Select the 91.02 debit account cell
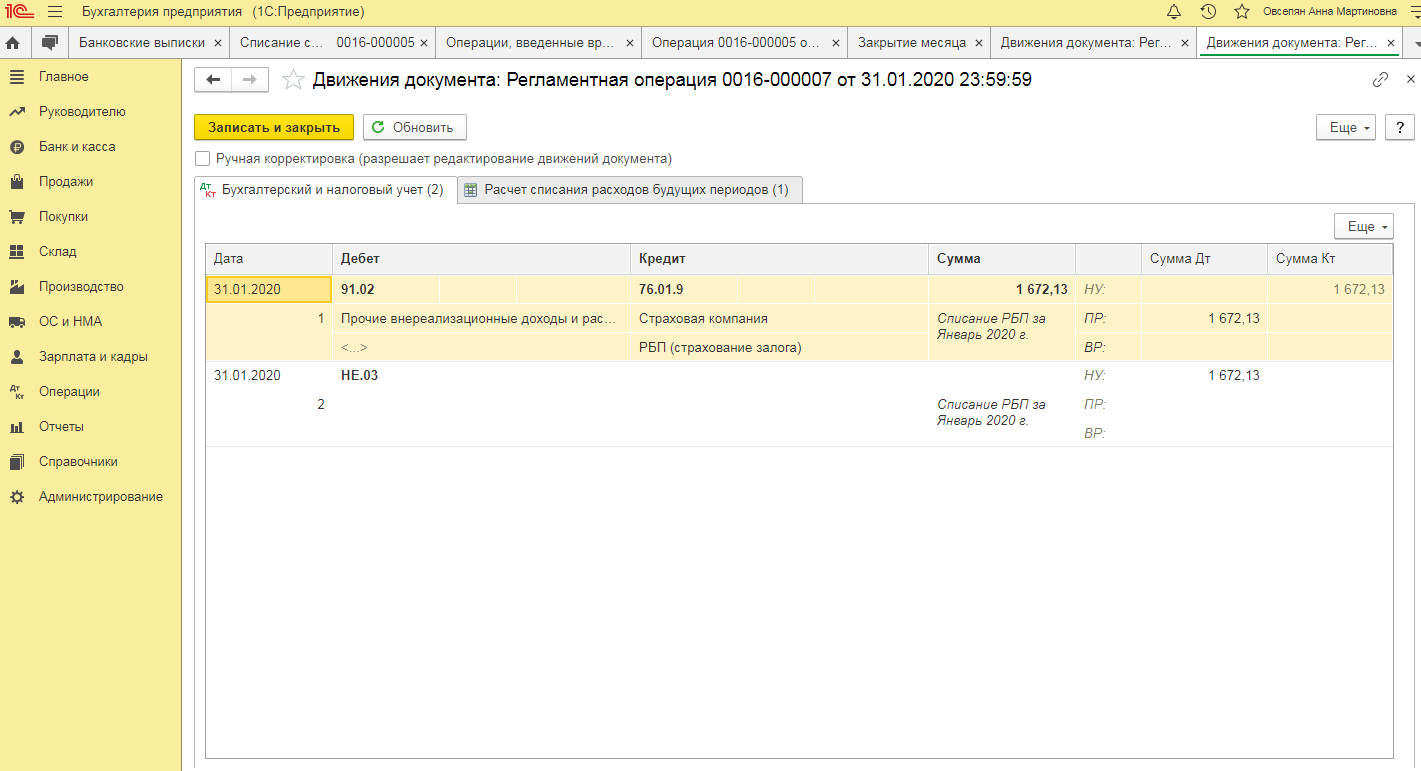The image size is (1421, 771). coord(385,289)
